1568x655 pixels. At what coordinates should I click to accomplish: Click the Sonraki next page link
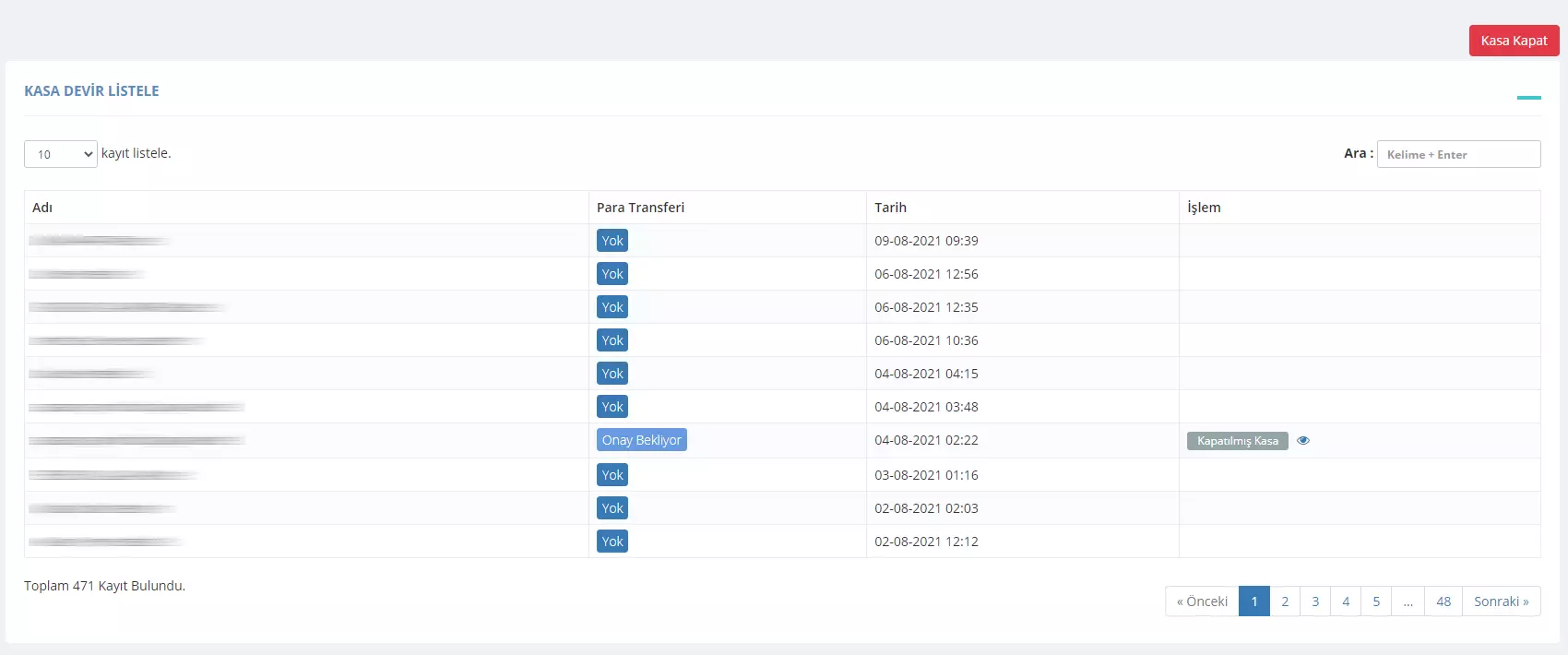1502,601
